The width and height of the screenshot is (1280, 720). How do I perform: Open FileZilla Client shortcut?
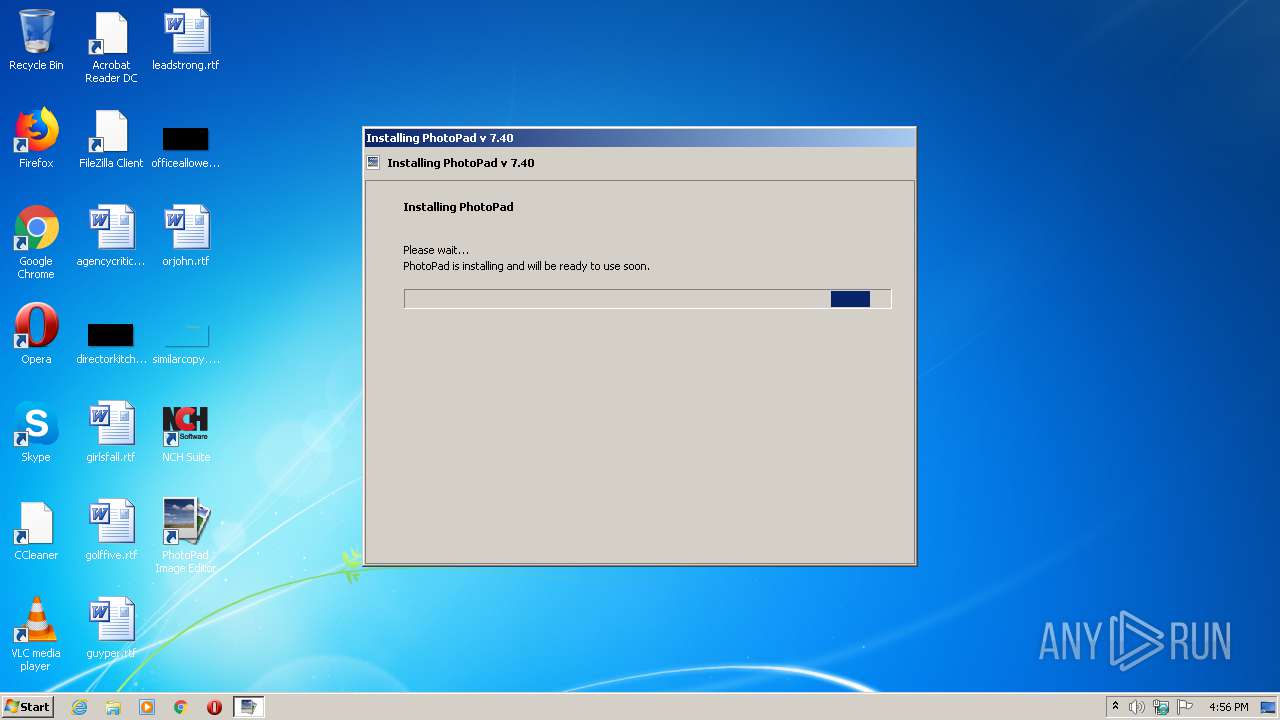click(x=111, y=138)
